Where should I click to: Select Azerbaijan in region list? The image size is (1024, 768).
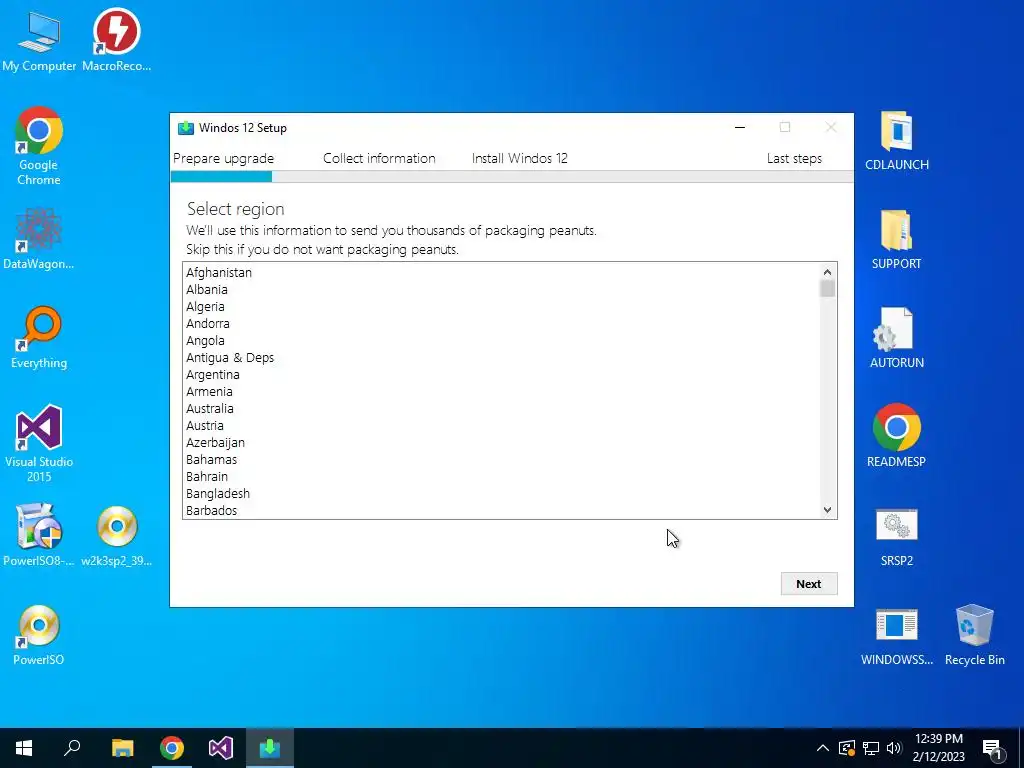[x=502, y=442]
